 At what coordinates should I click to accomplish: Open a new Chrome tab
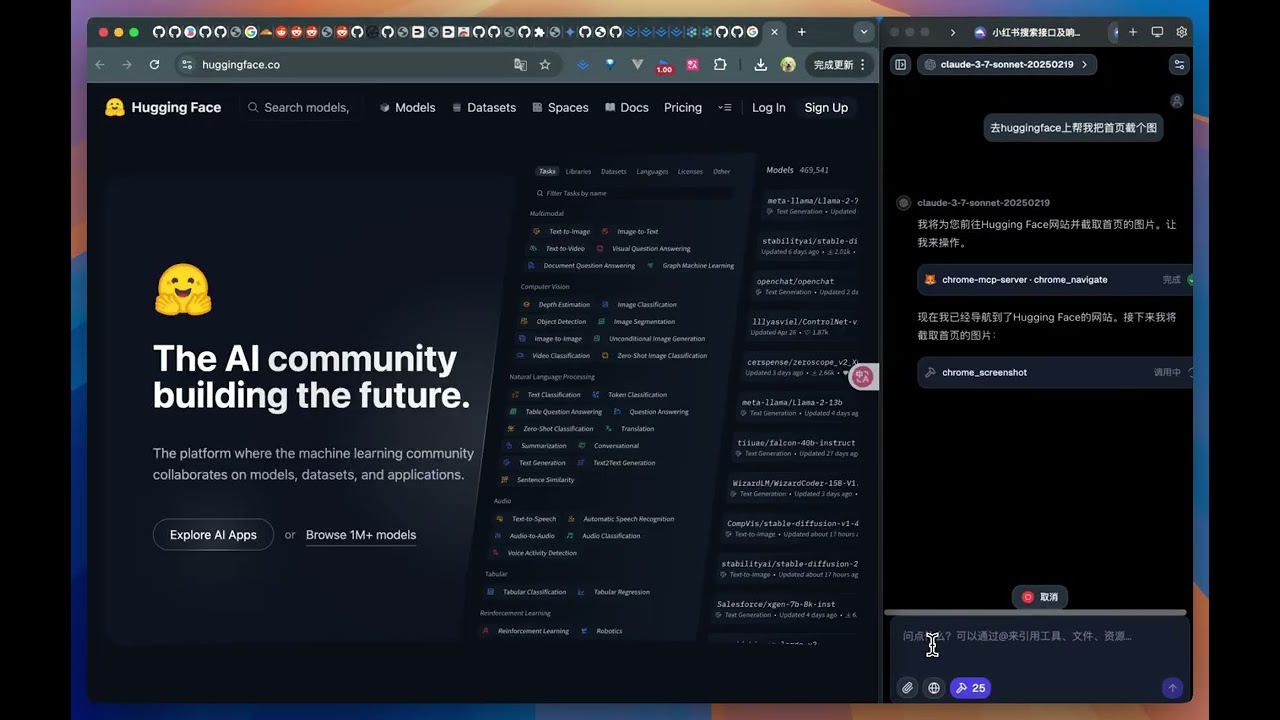pyautogui.click(x=801, y=32)
